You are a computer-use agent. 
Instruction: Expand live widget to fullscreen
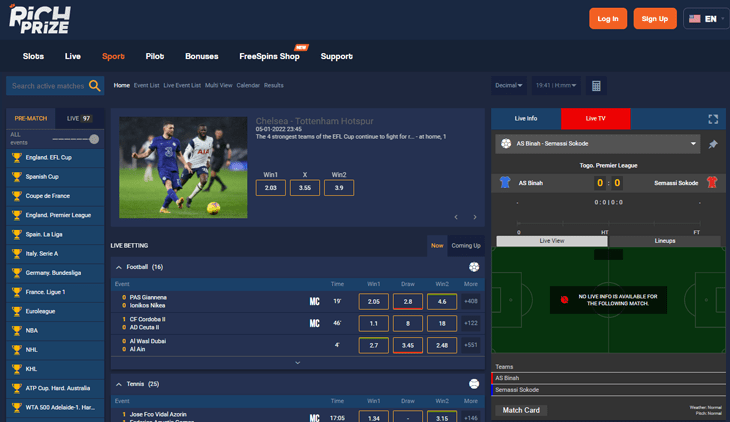point(713,119)
